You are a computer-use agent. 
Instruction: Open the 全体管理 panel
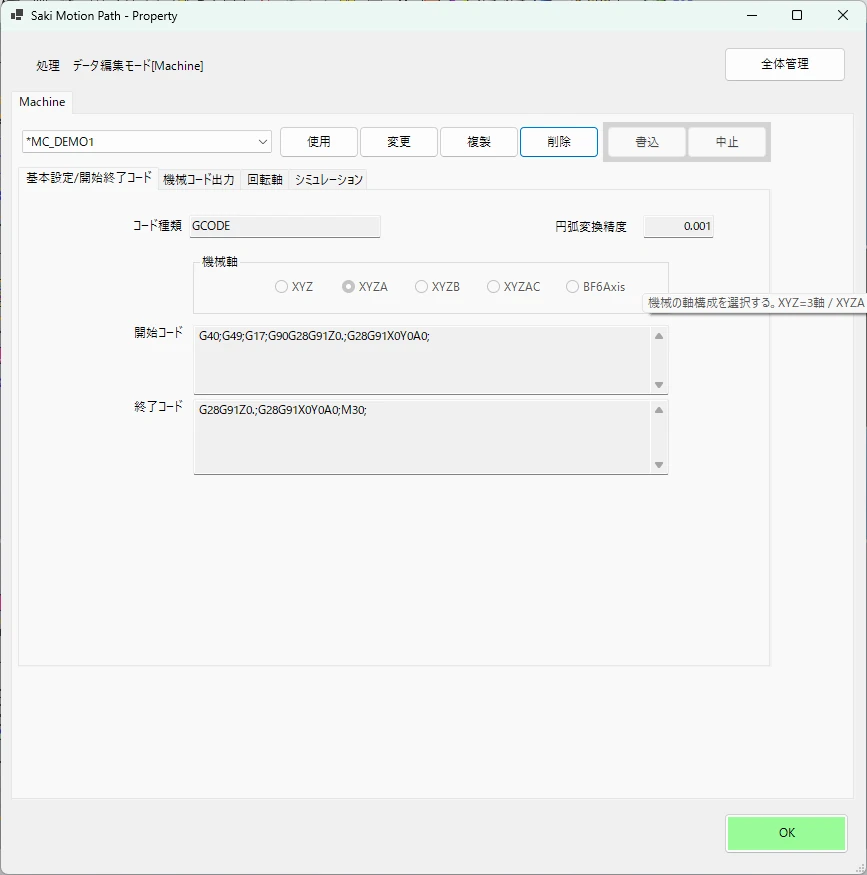tap(785, 64)
